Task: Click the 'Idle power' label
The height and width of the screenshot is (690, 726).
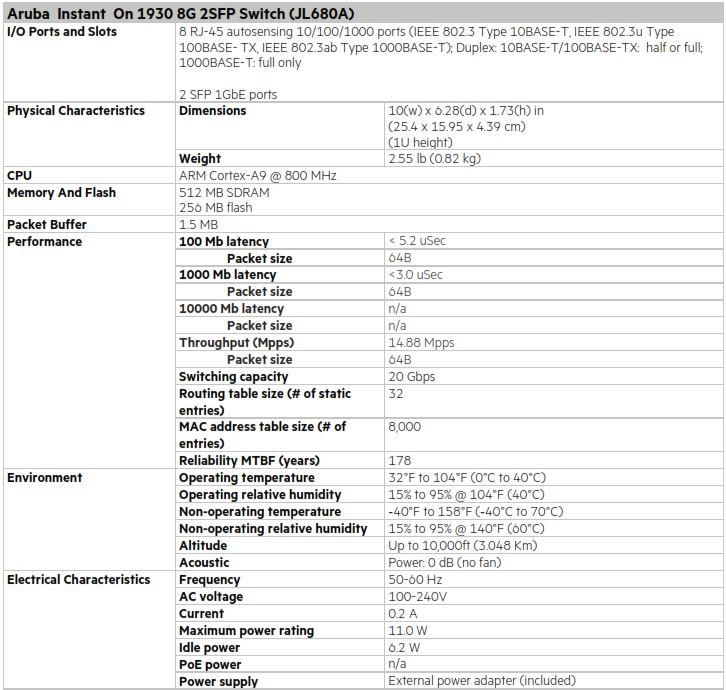Action: pos(210,648)
